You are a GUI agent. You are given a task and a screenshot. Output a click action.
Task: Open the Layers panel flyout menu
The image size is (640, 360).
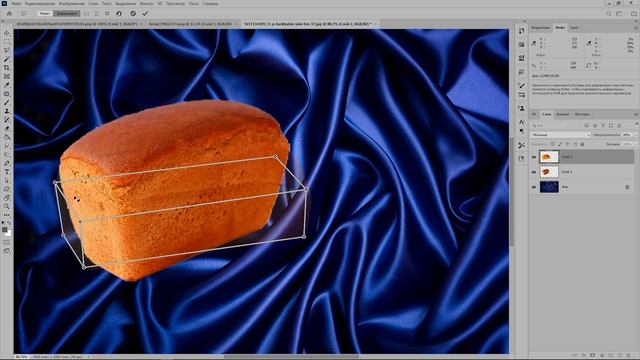tap(636, 114)
